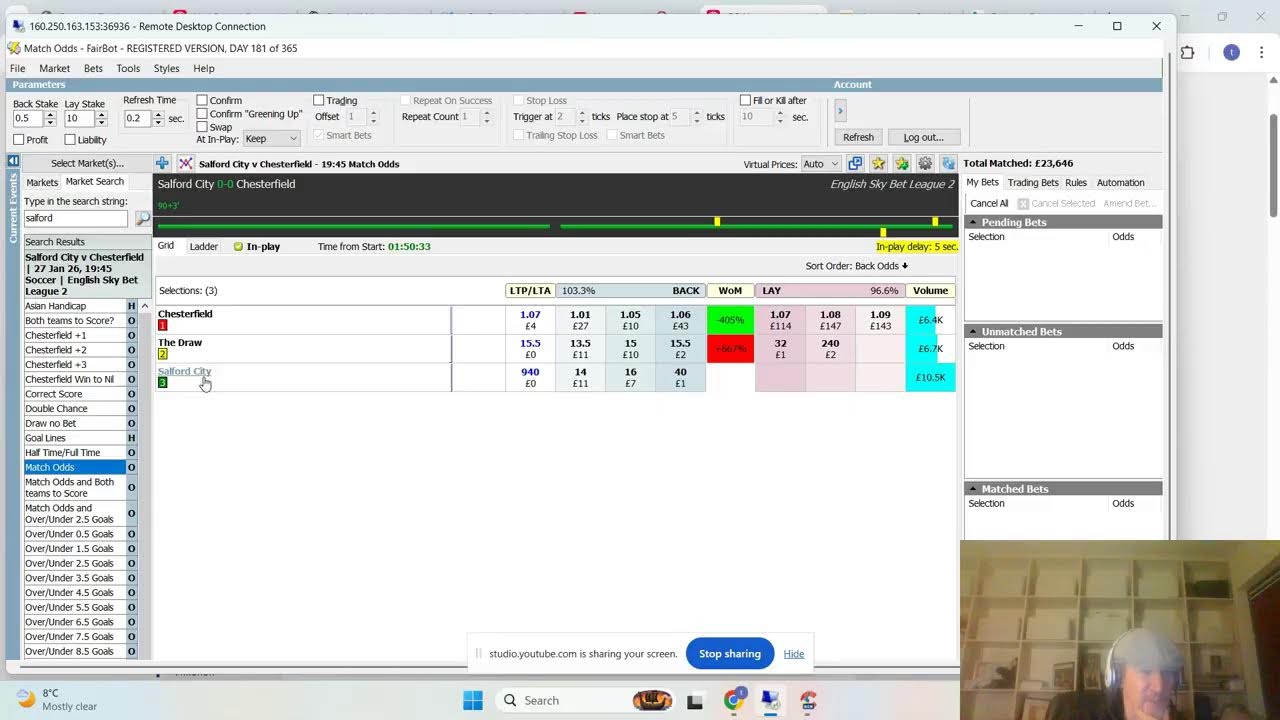Collapse the Matched Bets section

pyautogui.click(x=973, y=489)
